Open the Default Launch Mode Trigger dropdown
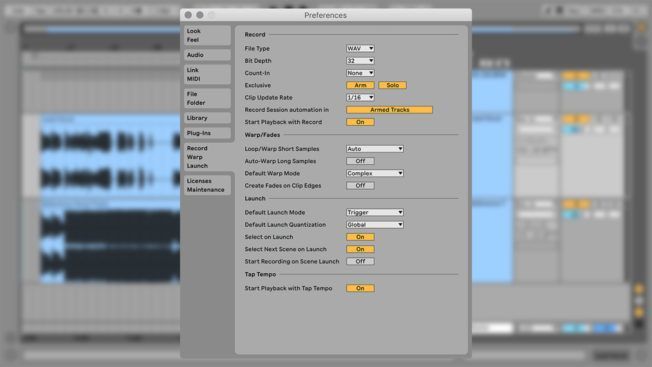The height and width of the screenshot is (367, 652). coord(375,212)
